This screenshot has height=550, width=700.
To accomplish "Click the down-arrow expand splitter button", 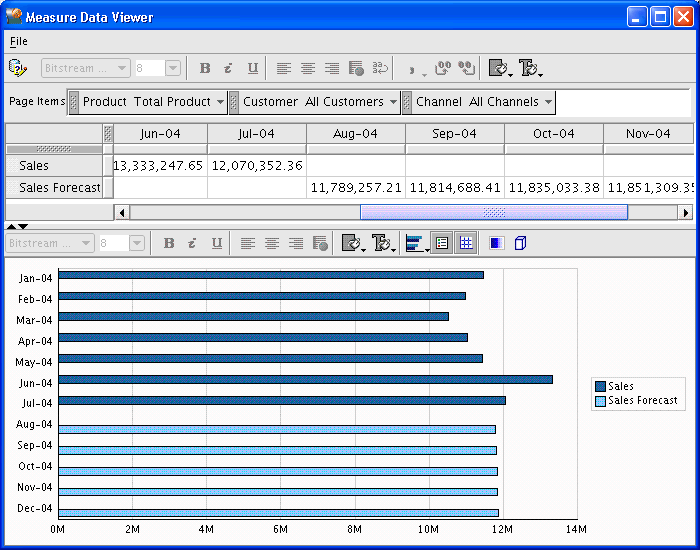I will click(23, 227).
